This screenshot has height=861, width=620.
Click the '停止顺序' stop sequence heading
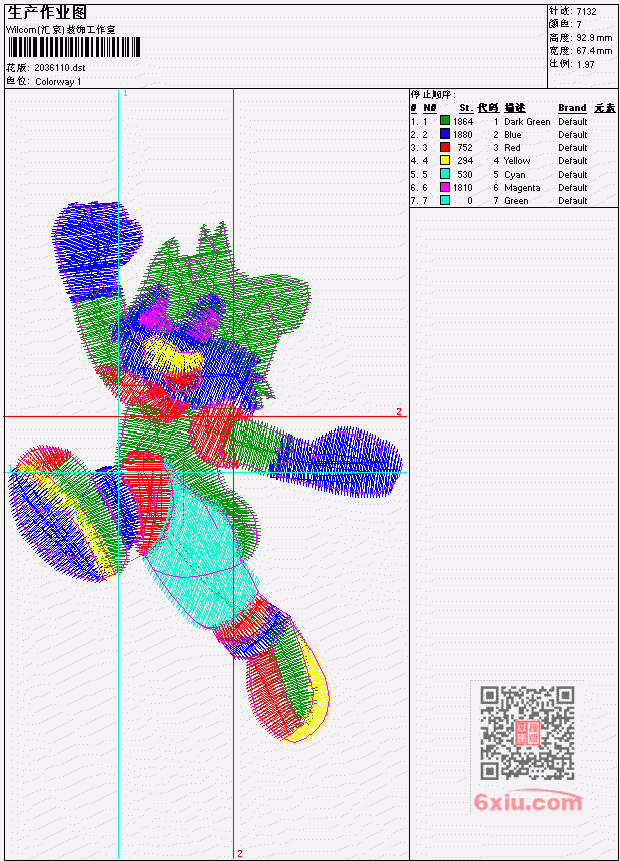(x=433, y=95)
